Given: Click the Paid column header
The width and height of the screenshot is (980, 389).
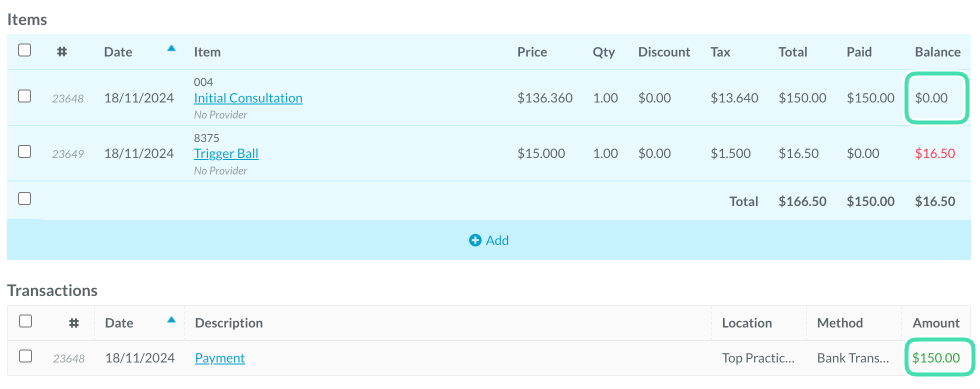Looking at the screenshot, I should 859,53.
